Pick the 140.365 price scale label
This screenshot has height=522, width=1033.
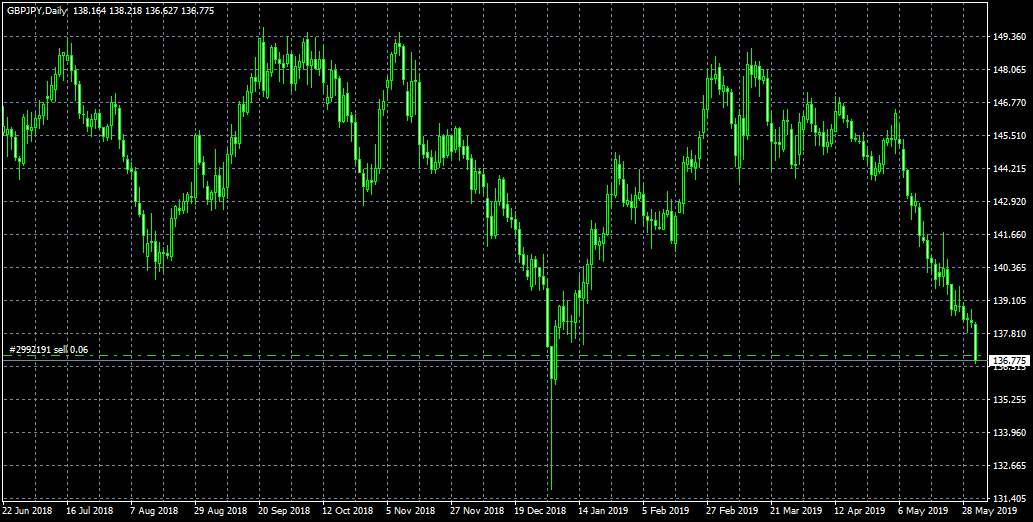[x=1010, y=268]
